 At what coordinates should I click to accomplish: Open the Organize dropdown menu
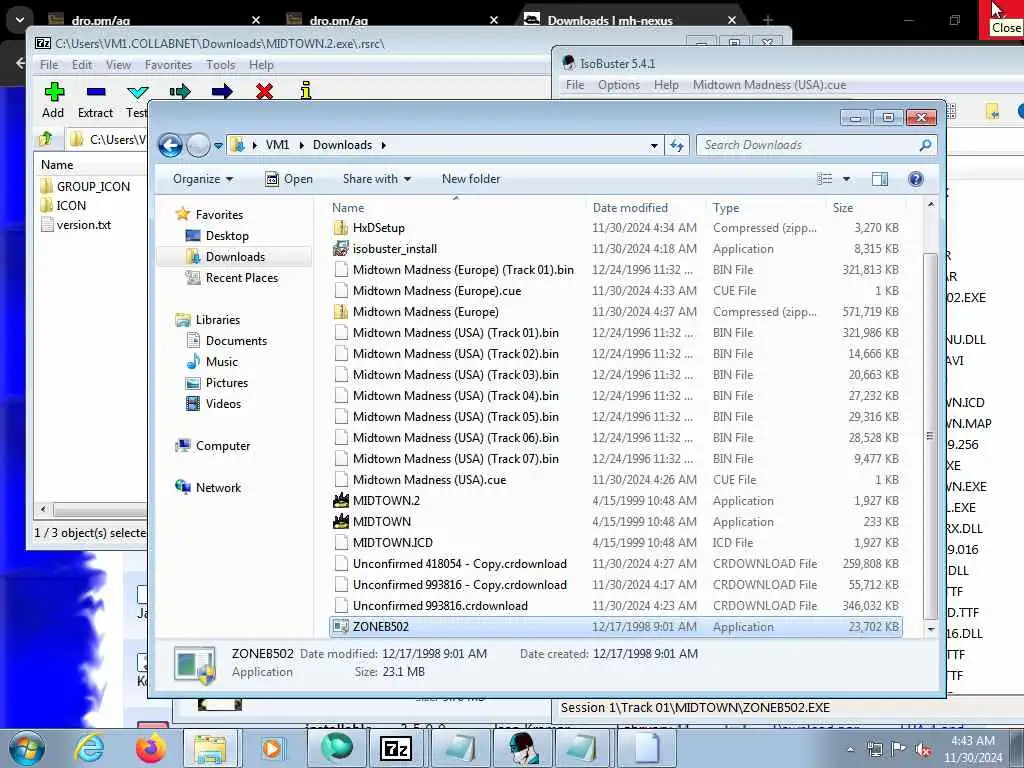[x=203, y=179]
